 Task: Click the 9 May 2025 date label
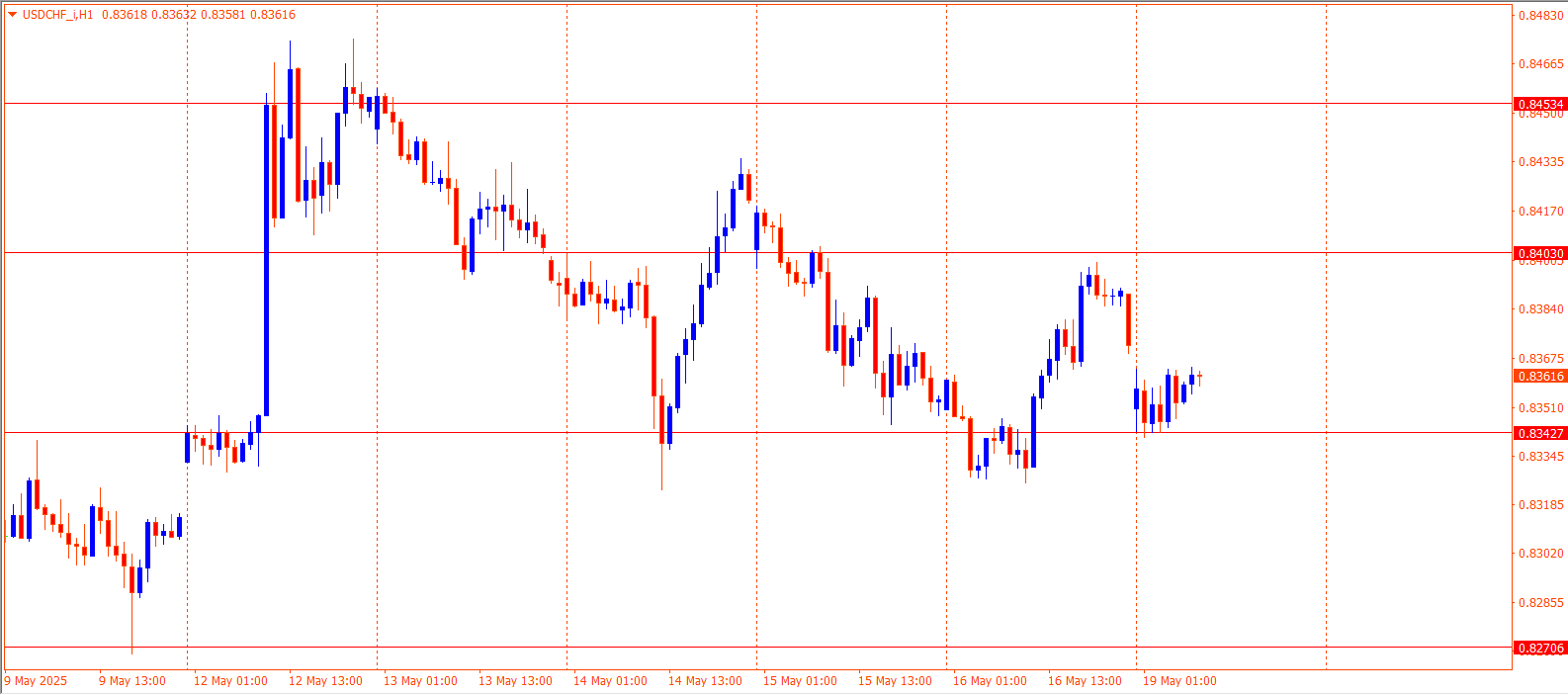[x=37, y=681]
